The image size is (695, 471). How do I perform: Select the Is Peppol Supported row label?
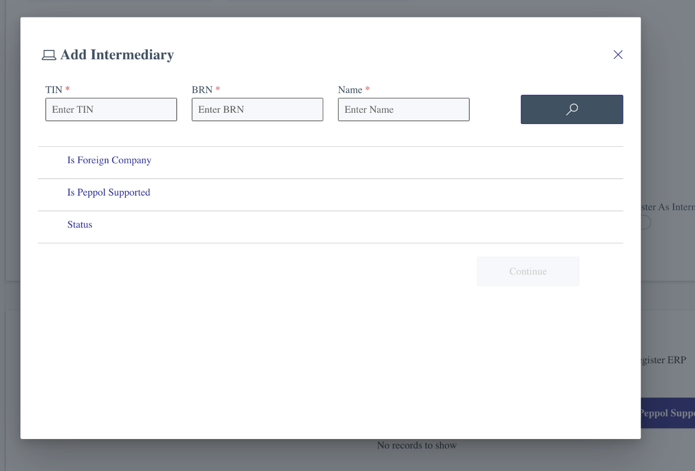click(x=109, y=192)
